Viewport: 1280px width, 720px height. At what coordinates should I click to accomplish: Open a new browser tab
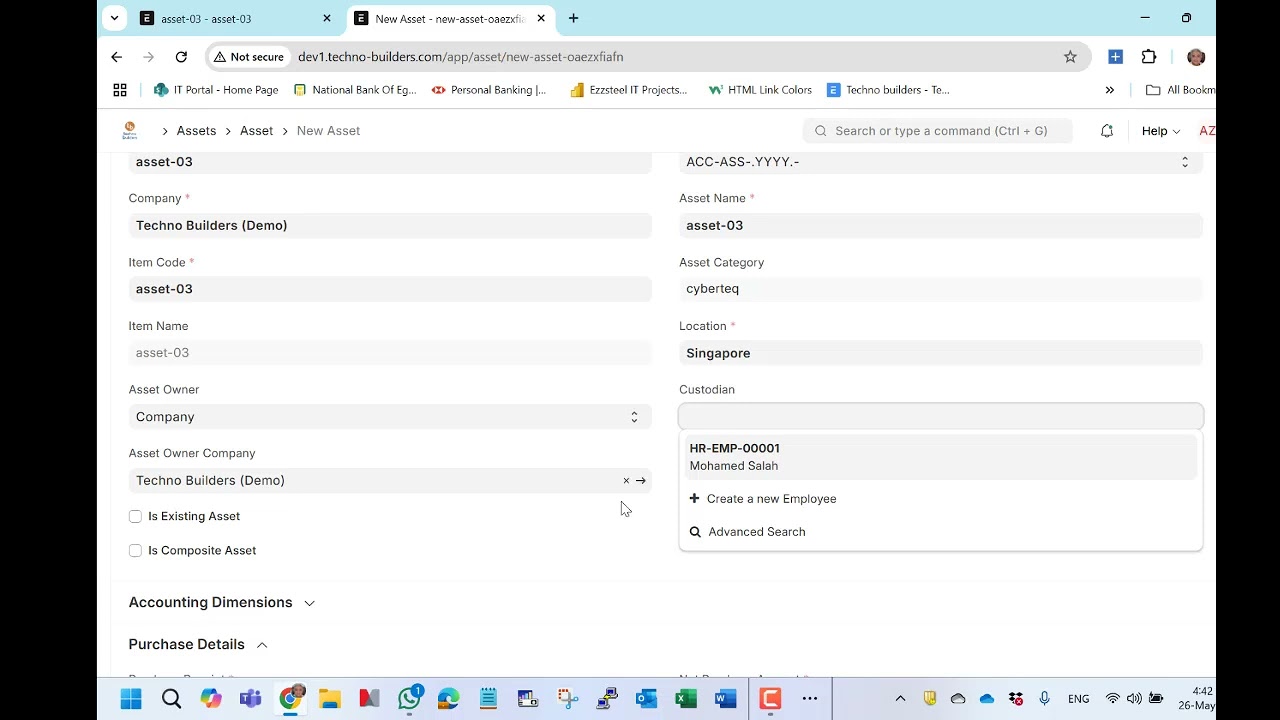coord(573,18)
